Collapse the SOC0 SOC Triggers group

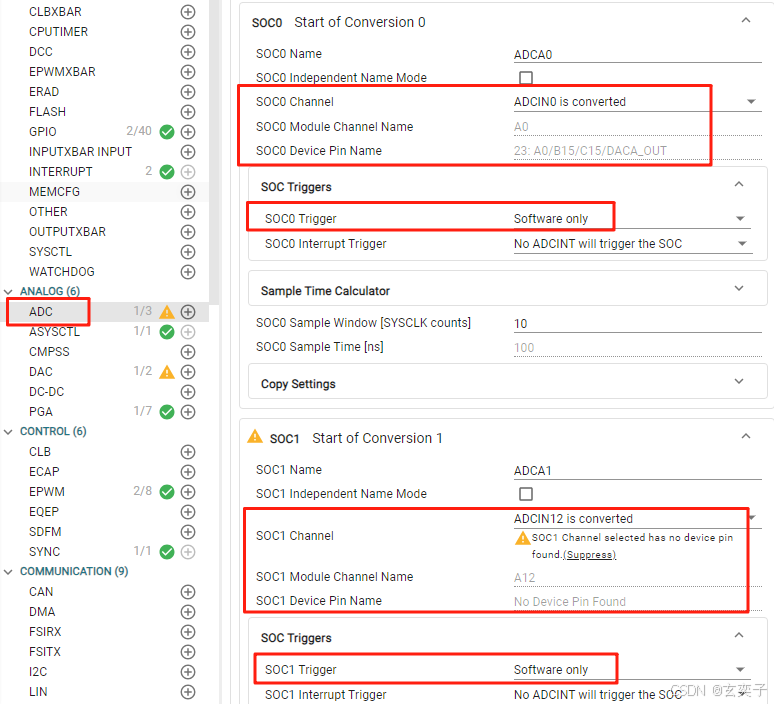(739, 185)
